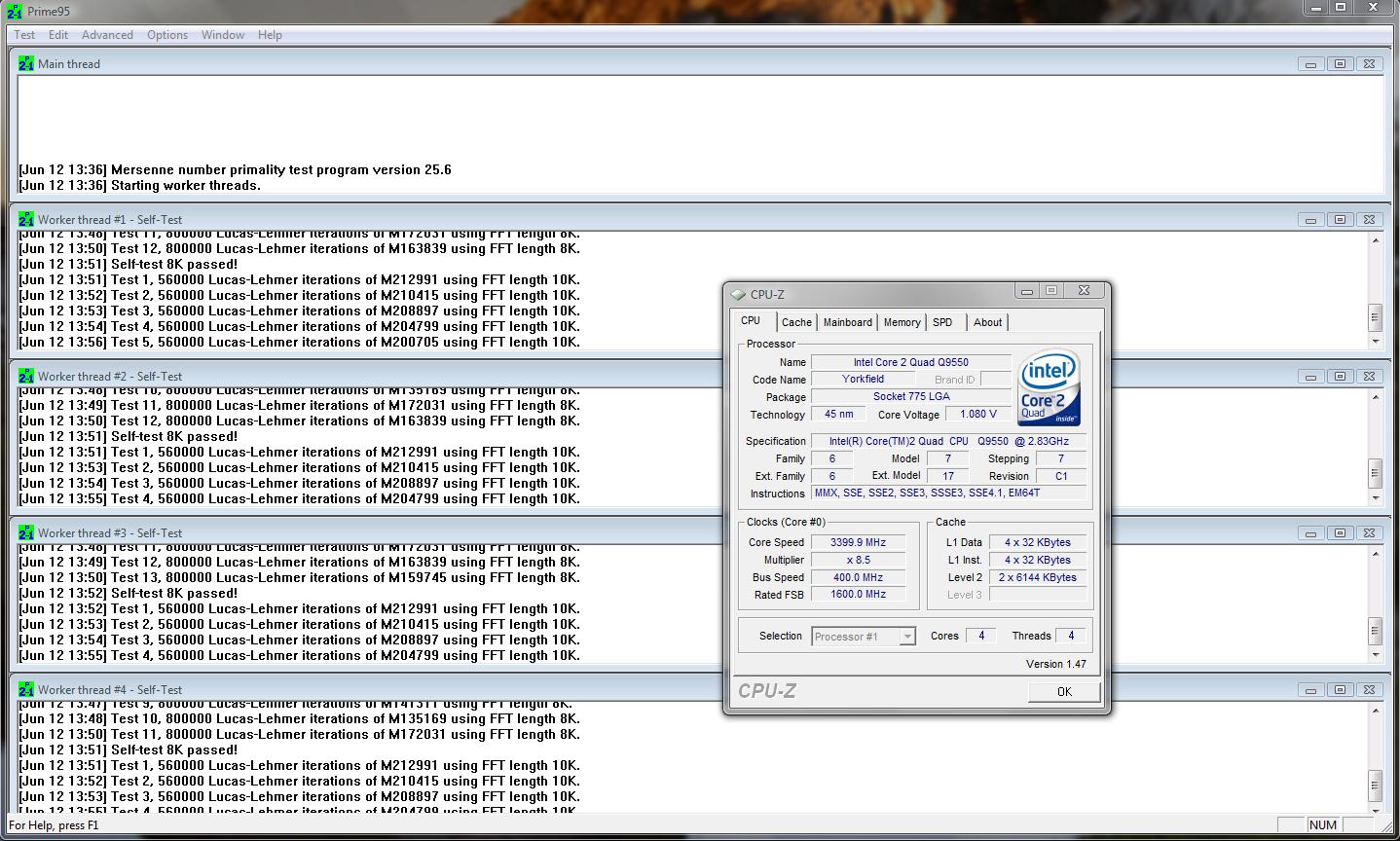1400x841 pixels.
Task: Switch to the About tab in CPU-Z
Action: [987, 322]
